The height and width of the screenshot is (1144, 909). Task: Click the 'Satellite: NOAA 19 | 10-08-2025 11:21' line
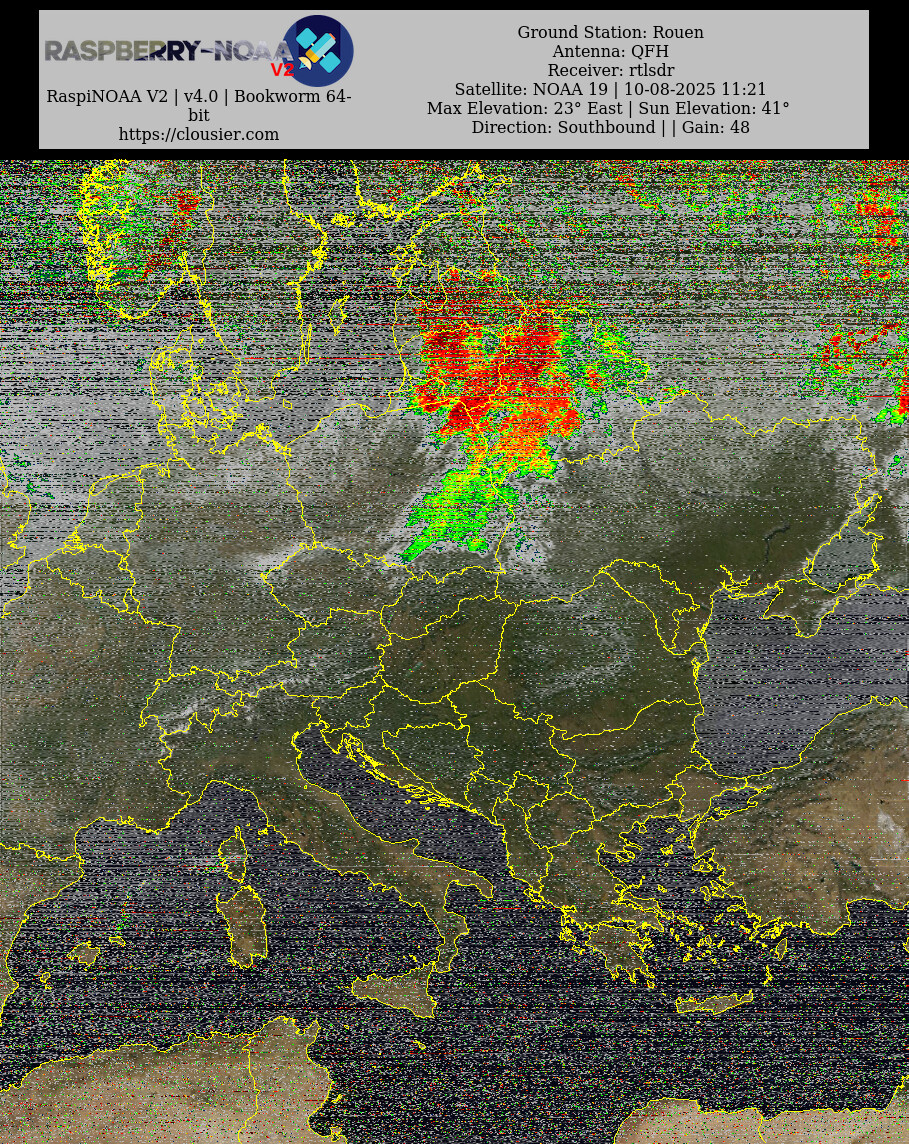[x=611, y=89]
